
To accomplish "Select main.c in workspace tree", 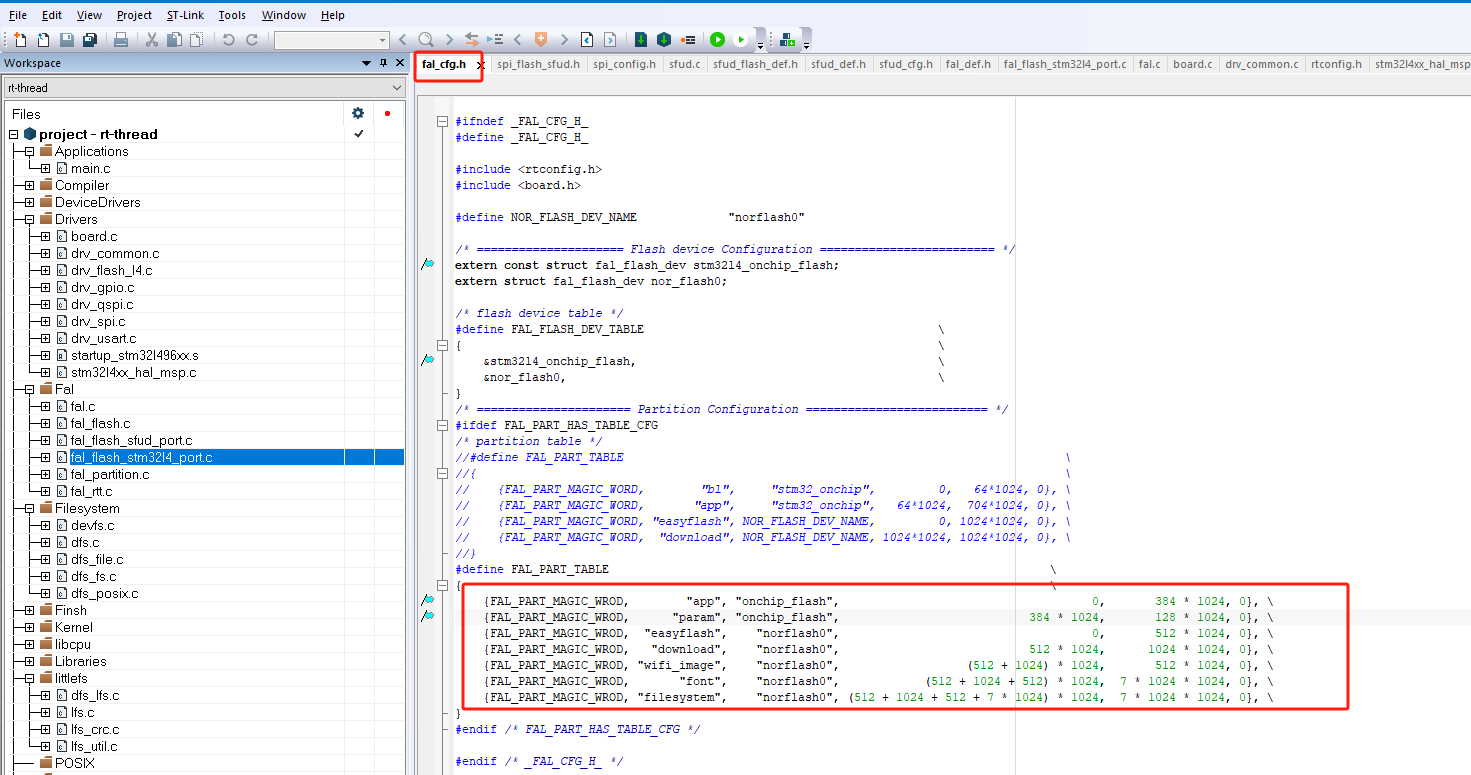I will click(x=90, y=168).
